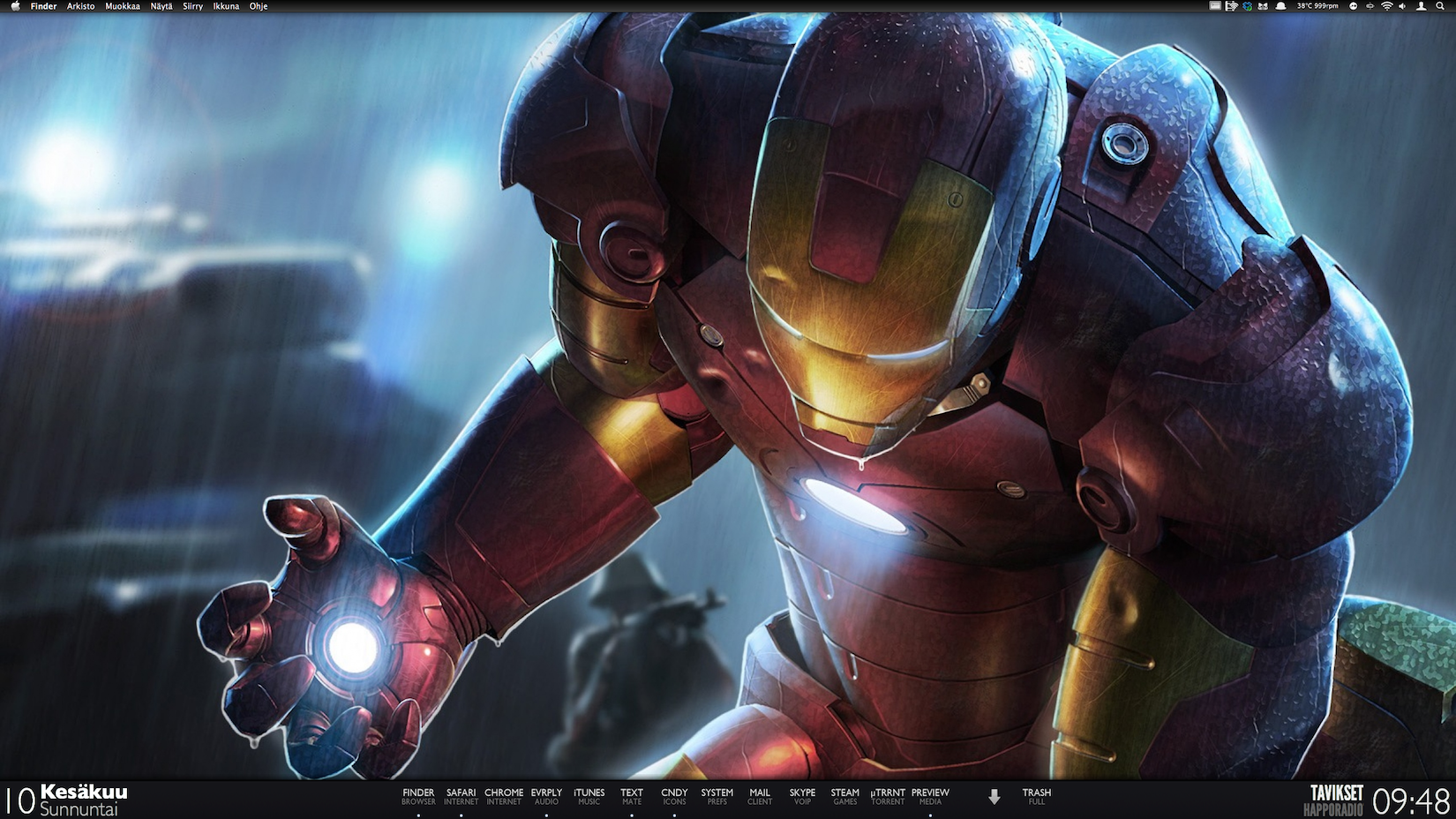Open the Wi-Fi status menu

pos(1386,6)
